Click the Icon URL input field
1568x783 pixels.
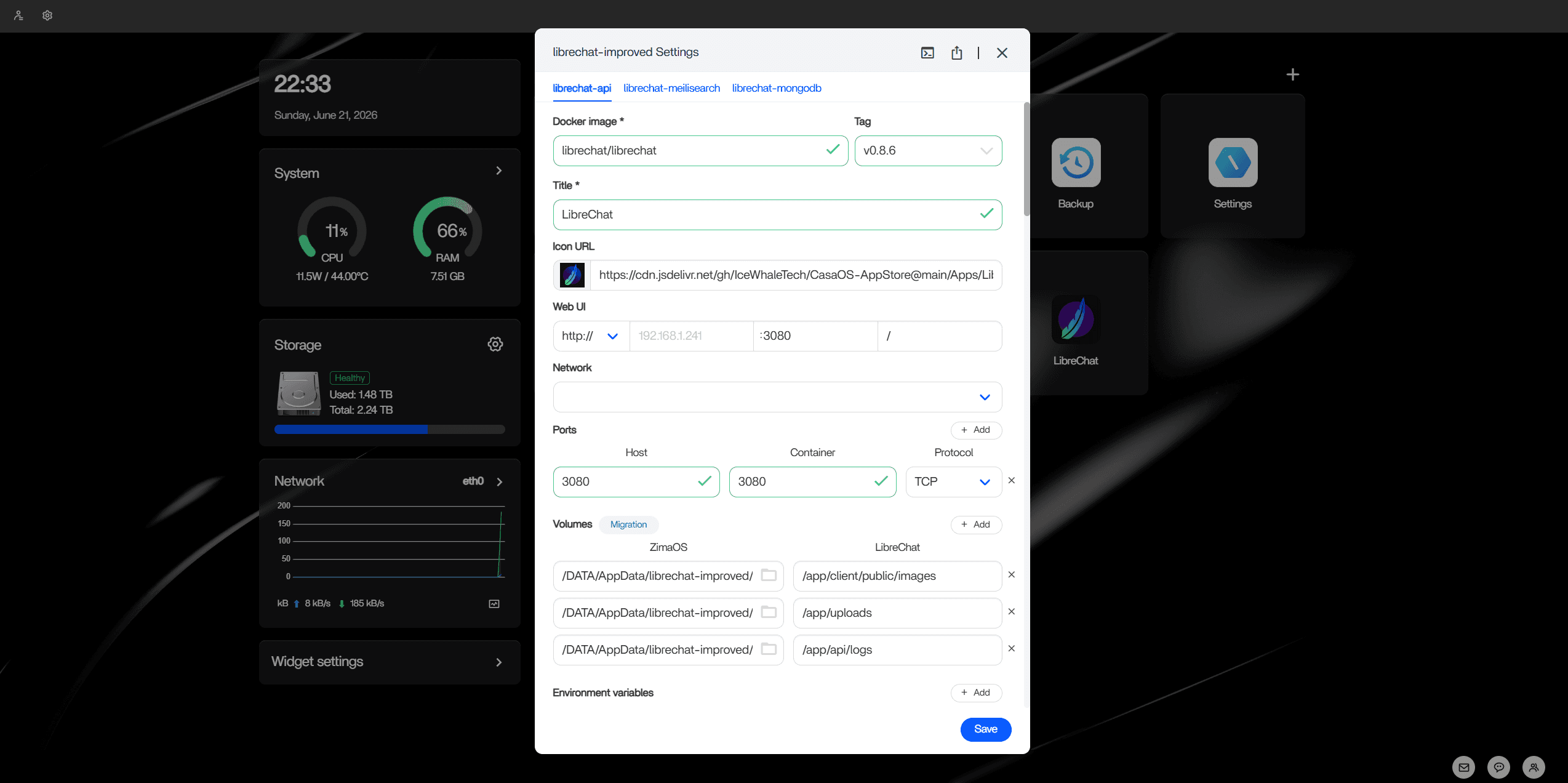tap(796, 275)
